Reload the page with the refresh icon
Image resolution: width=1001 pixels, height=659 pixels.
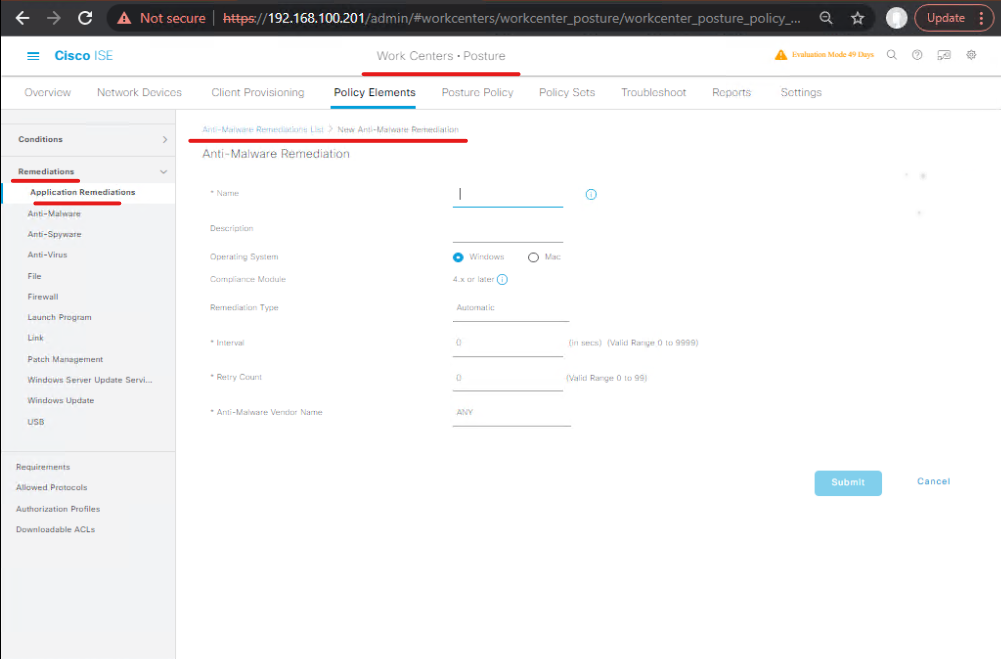point(85,18)
